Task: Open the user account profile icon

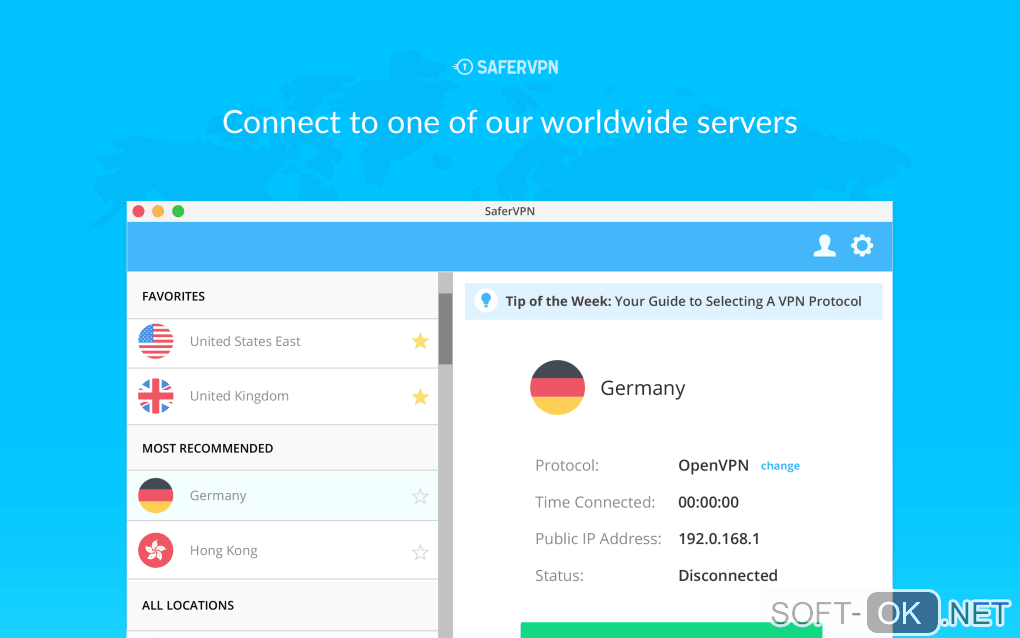Action: pos(824,246)
